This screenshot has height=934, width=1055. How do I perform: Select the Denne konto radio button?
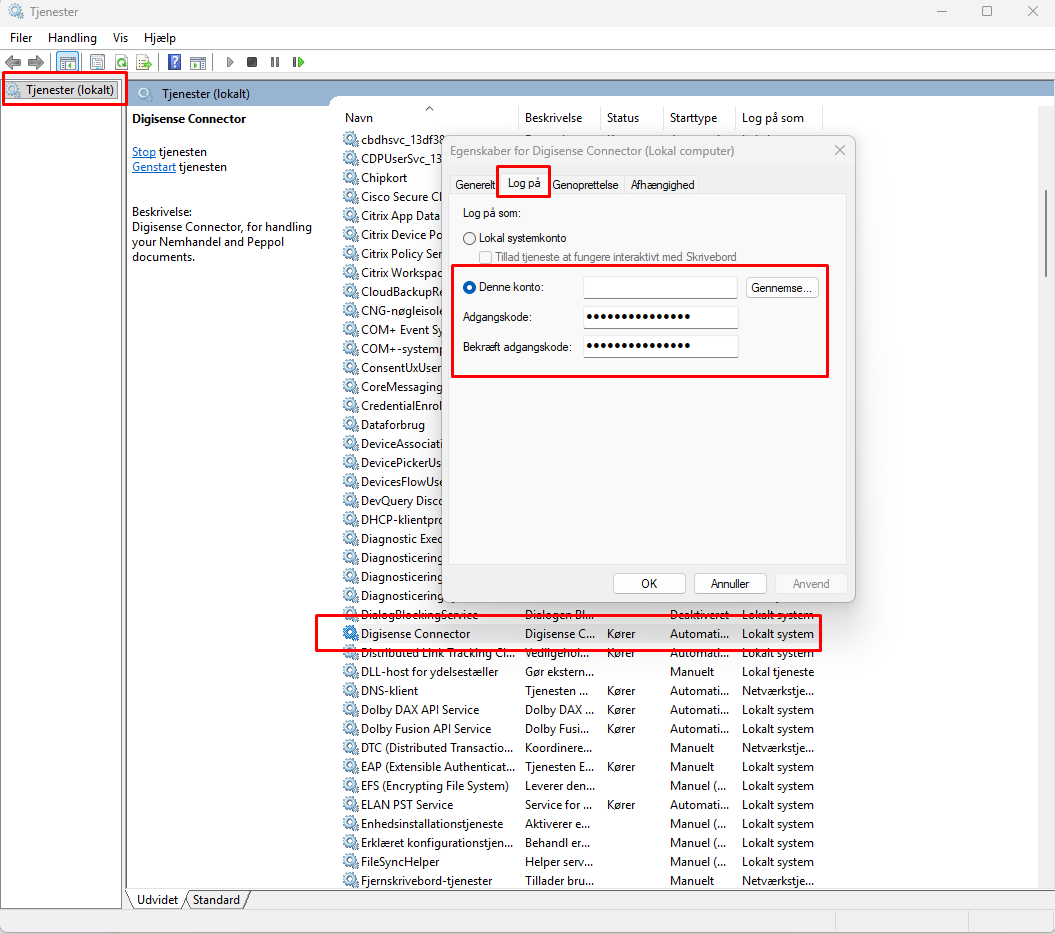click(470, 287)
